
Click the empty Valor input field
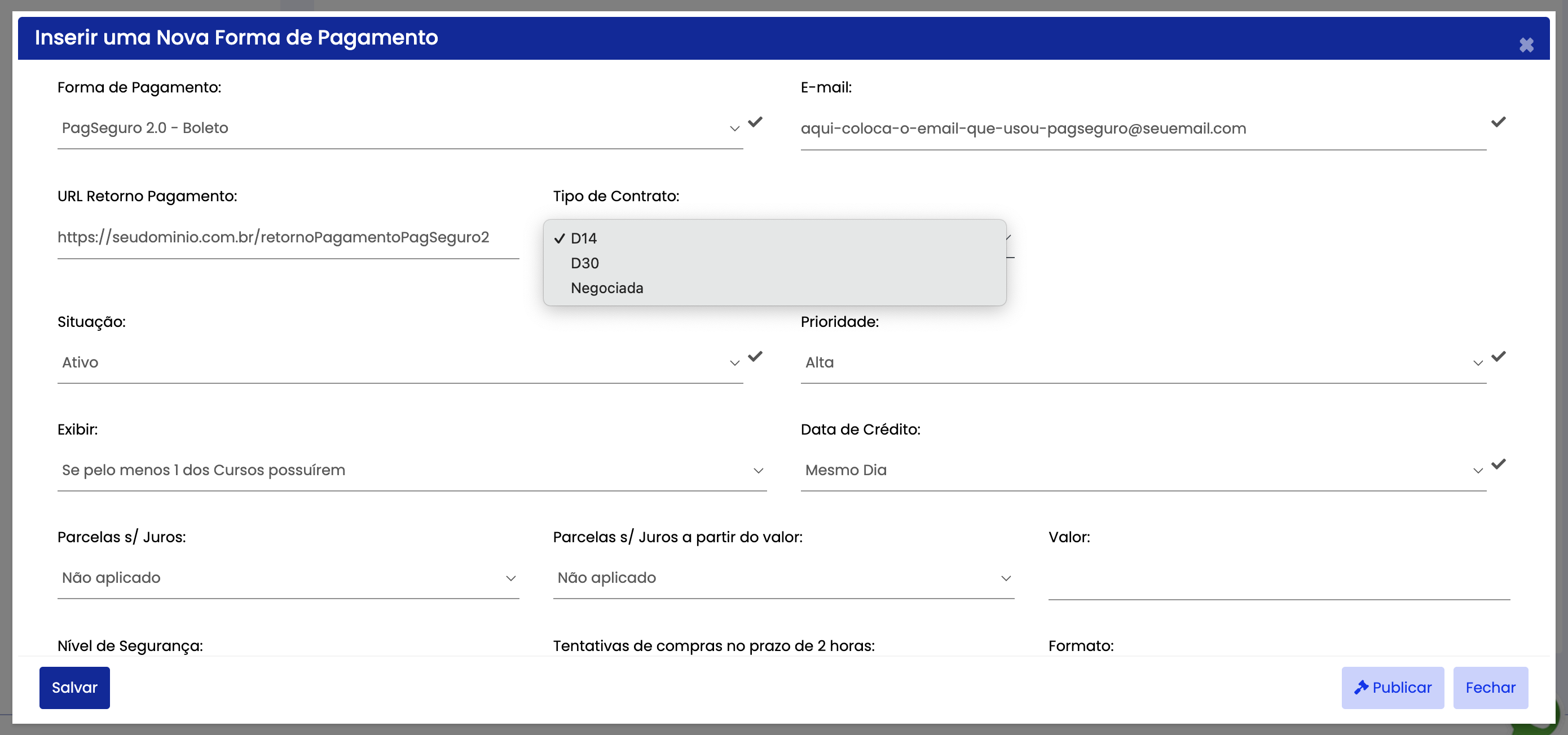[1279, 579]
